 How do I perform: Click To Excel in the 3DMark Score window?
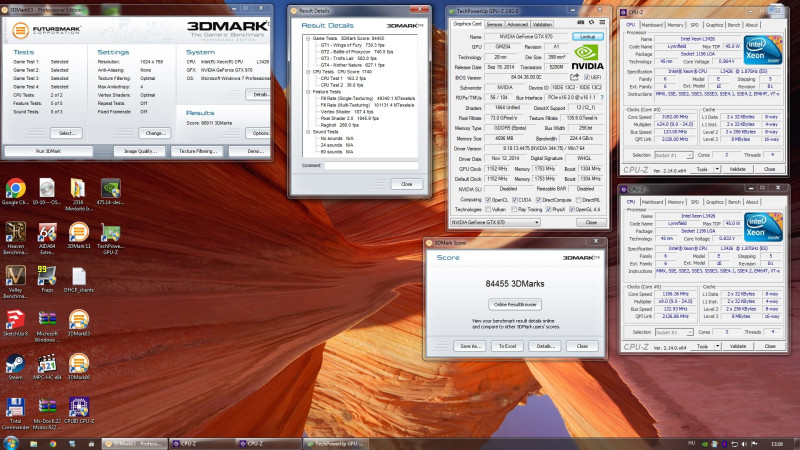507,346
